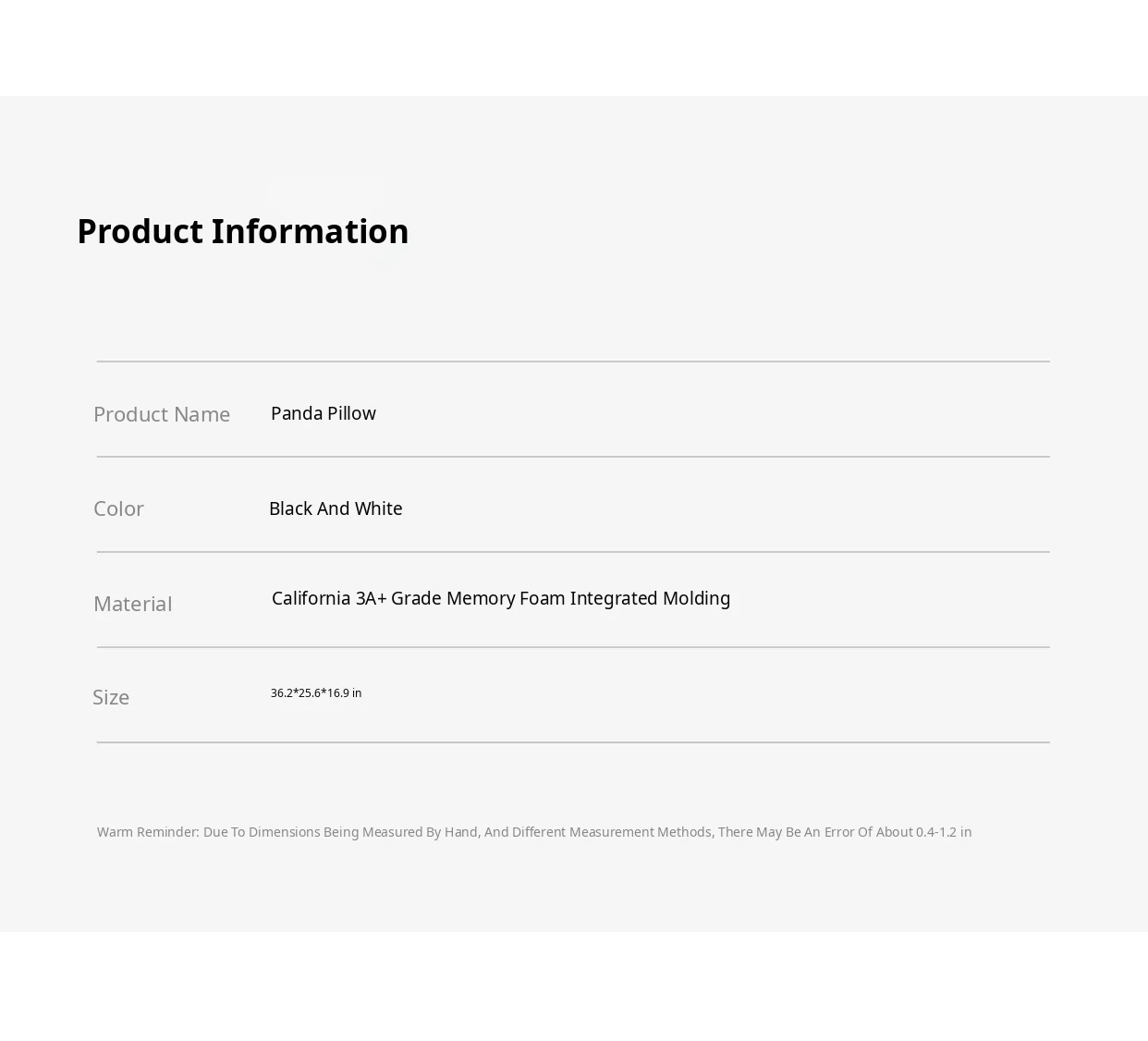
Task: Click the Material row label
Action: [x=132, y=604]
